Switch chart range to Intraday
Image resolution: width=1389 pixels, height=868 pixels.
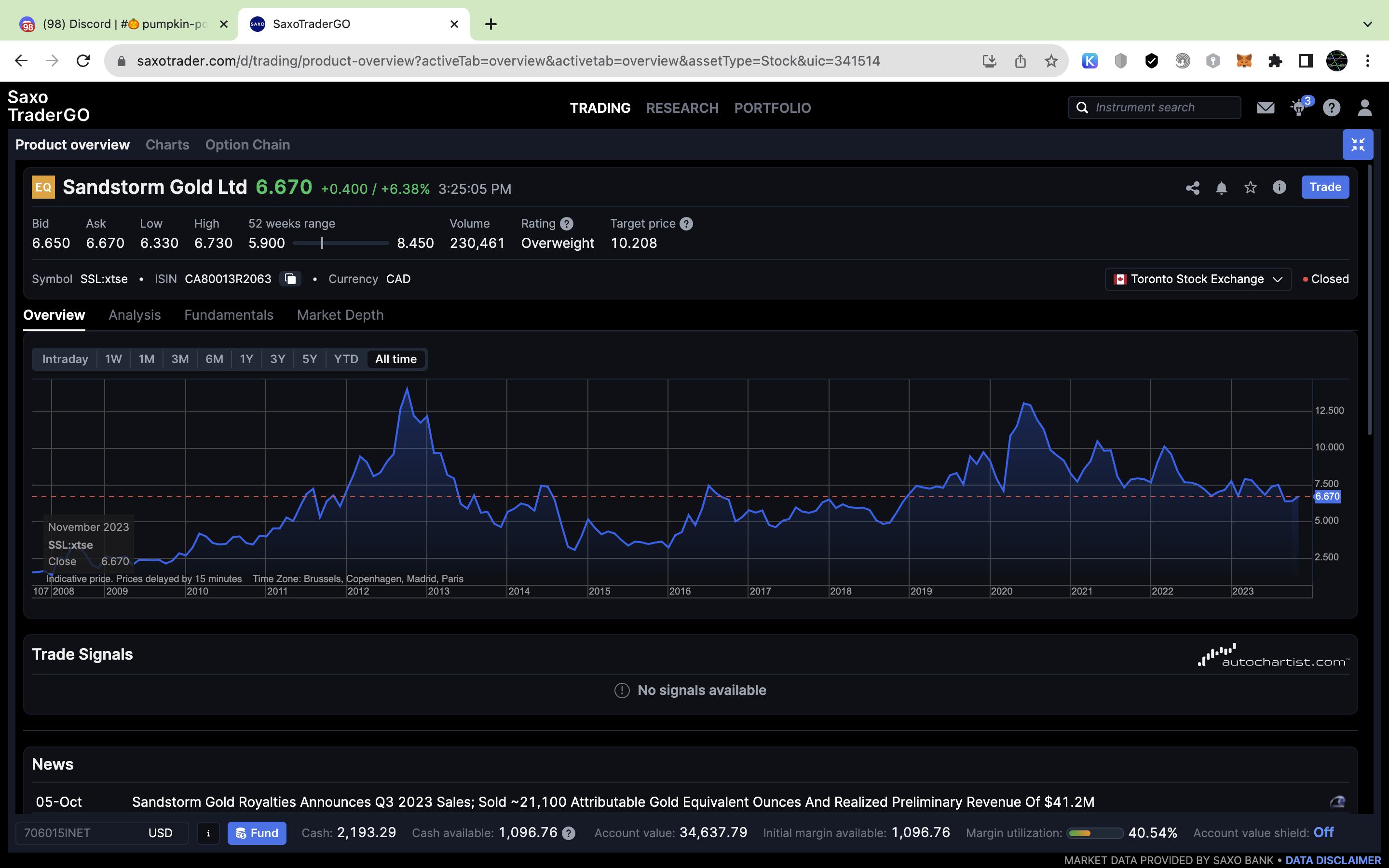click(65, 359)
